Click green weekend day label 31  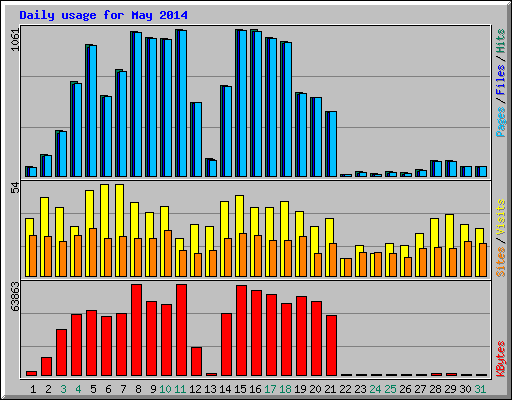(x=480, y=389)
